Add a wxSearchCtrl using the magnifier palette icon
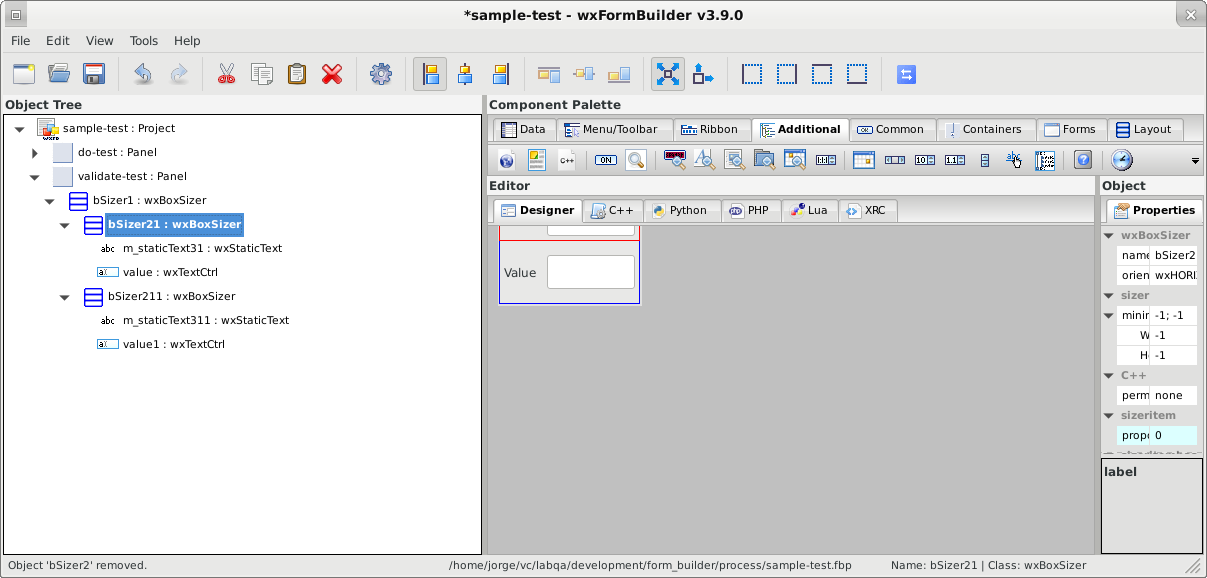1207x578 pixels. tap(636, 160)
